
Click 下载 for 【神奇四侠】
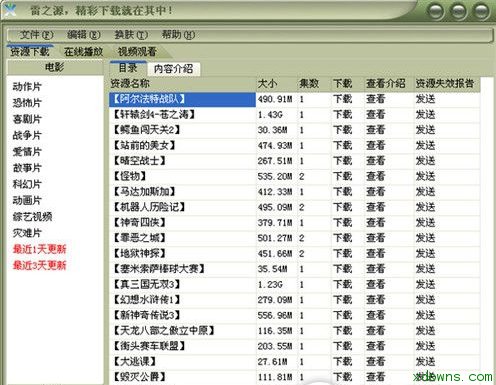(342, 222)
